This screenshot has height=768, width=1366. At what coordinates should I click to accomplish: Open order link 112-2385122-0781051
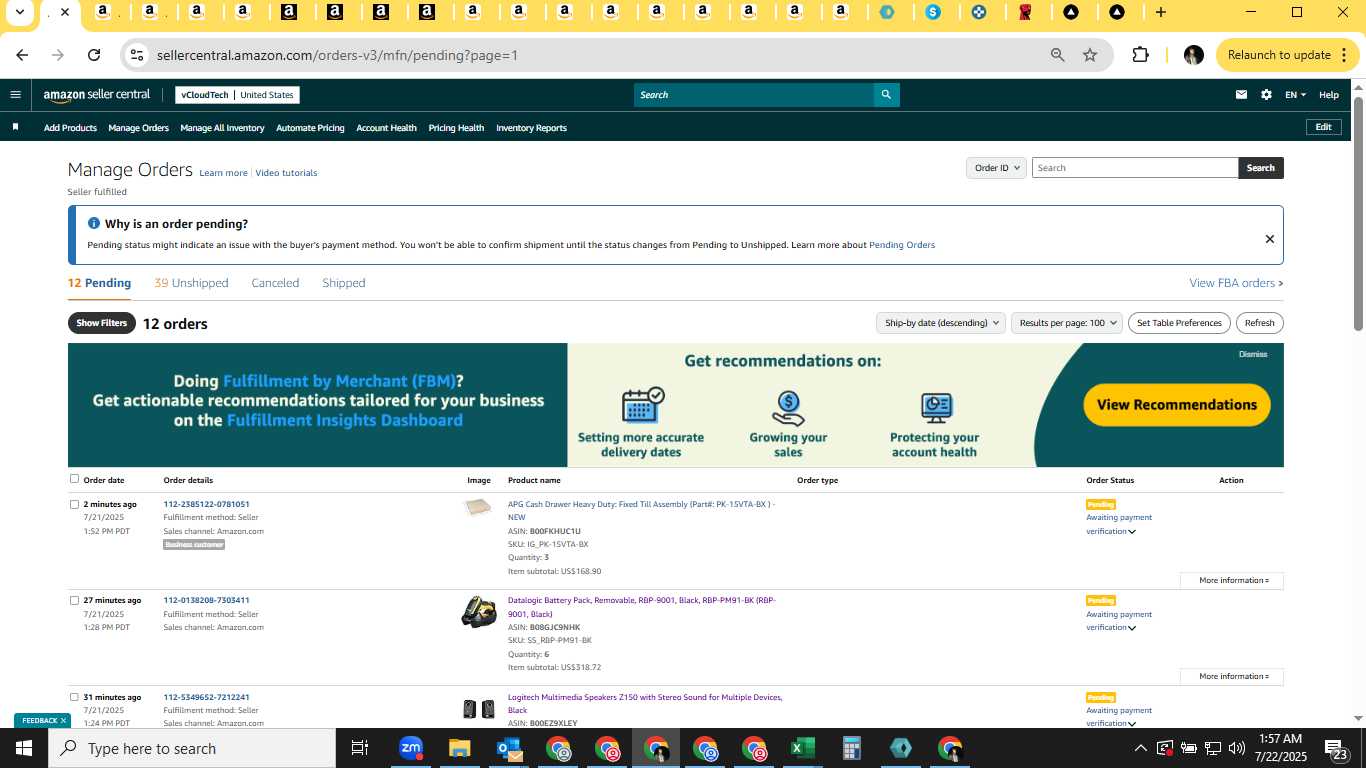206,504
